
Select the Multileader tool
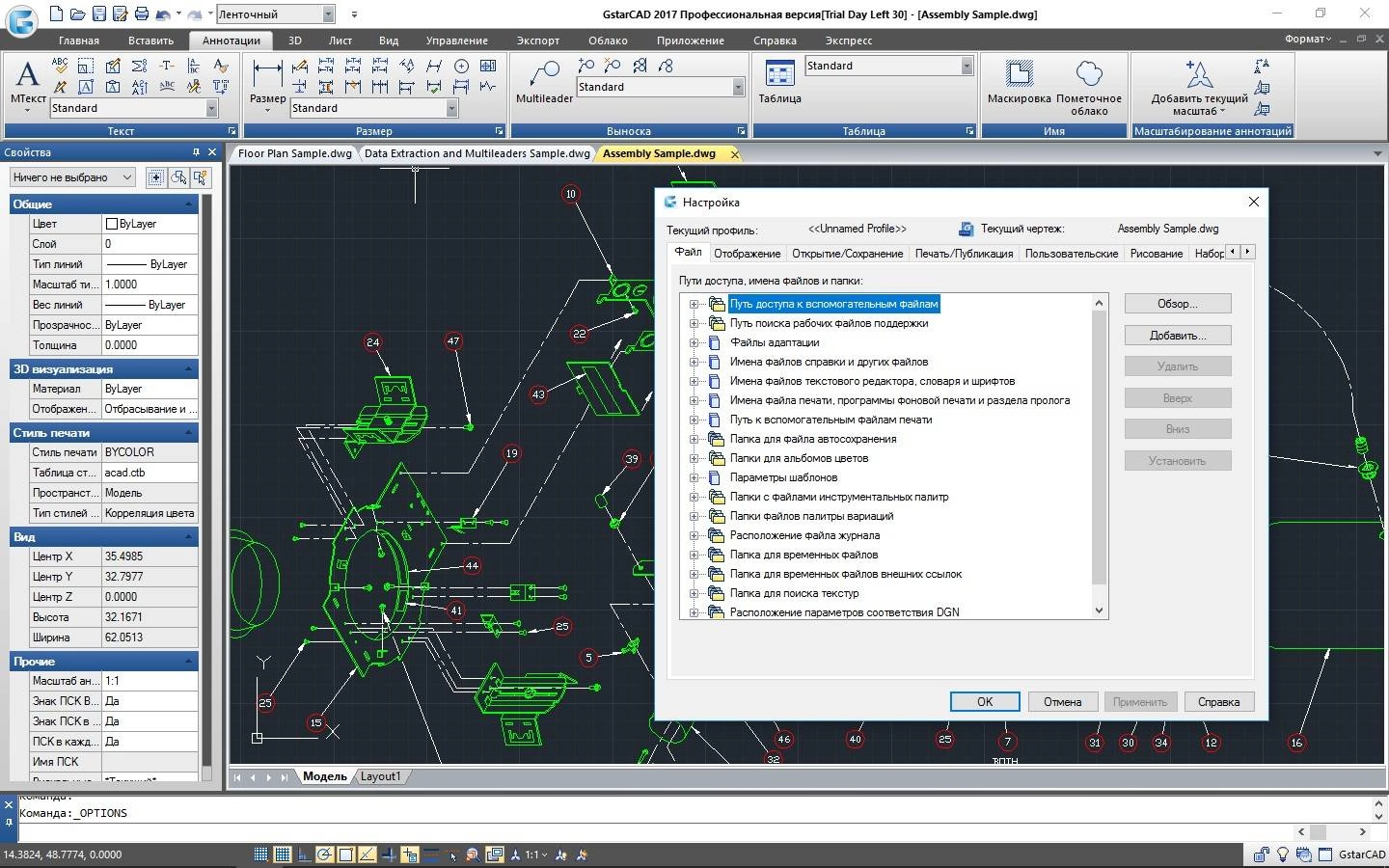(544, 81)
